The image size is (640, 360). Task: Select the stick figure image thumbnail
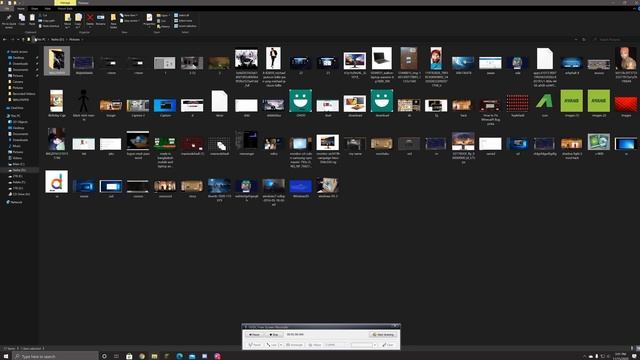coord(84,101)
